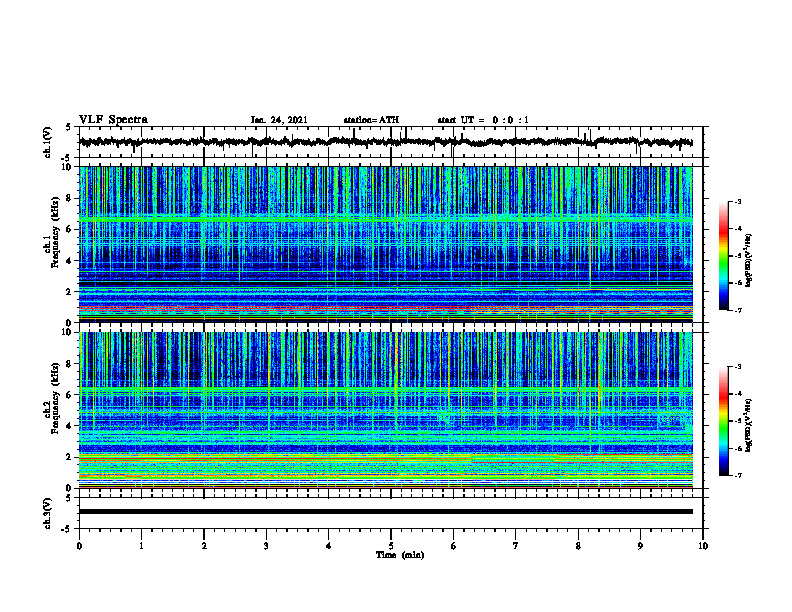
Task: Click the "-3" tick on ch.1 colorbar
Action: pyautogui.click(x=738, y=201)
